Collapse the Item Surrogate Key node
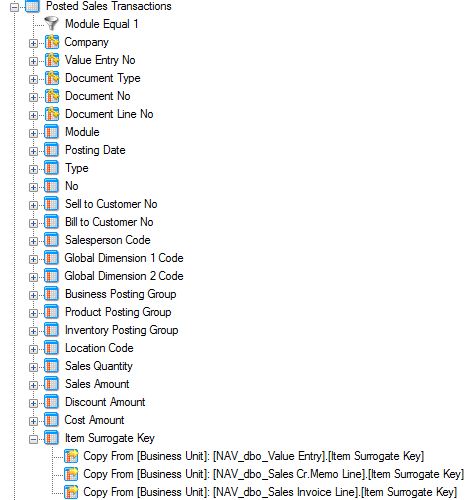 [x=33, y=439]
